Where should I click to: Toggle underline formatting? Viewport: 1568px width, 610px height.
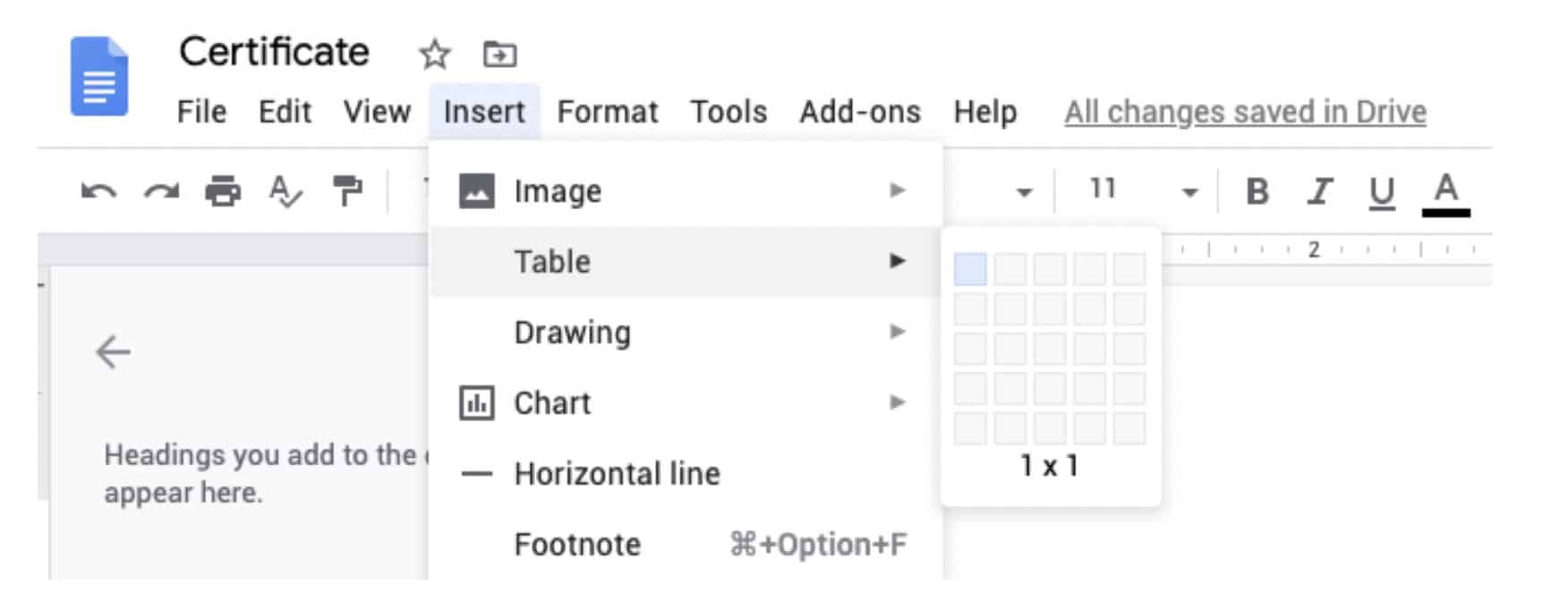pyautogui.click(x=1382, y=191)
